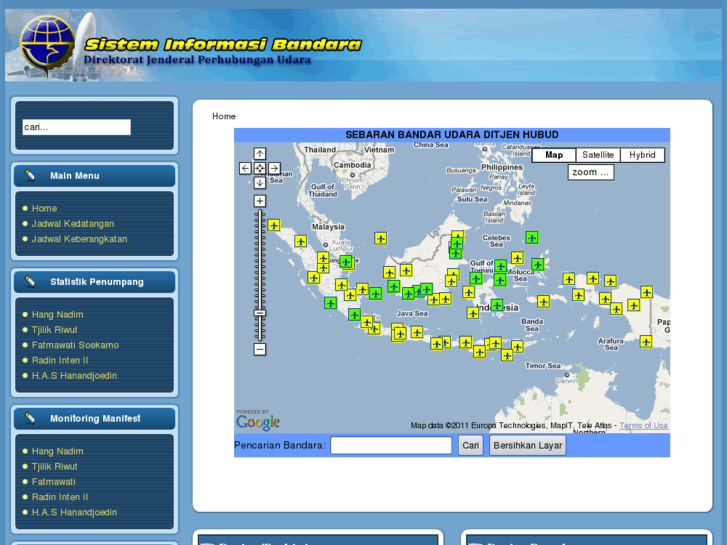Open Jadwal Keberangkatan in the main menu
Viewport: 727px width, 545px height.
79,239
